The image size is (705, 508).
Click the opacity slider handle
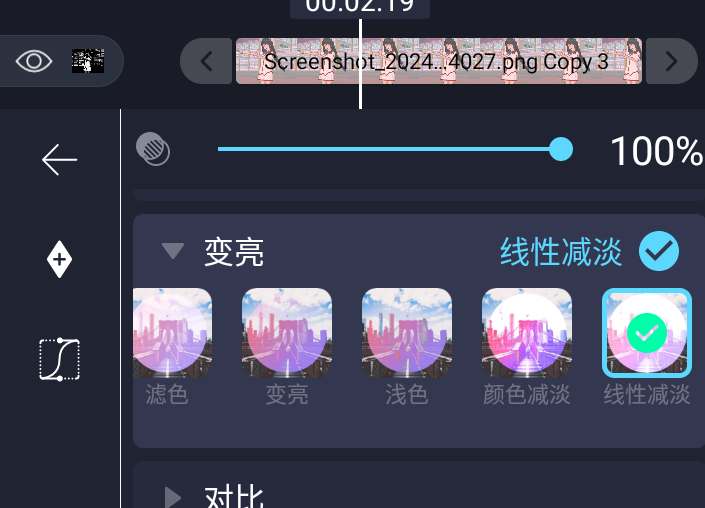click(561, 149)
